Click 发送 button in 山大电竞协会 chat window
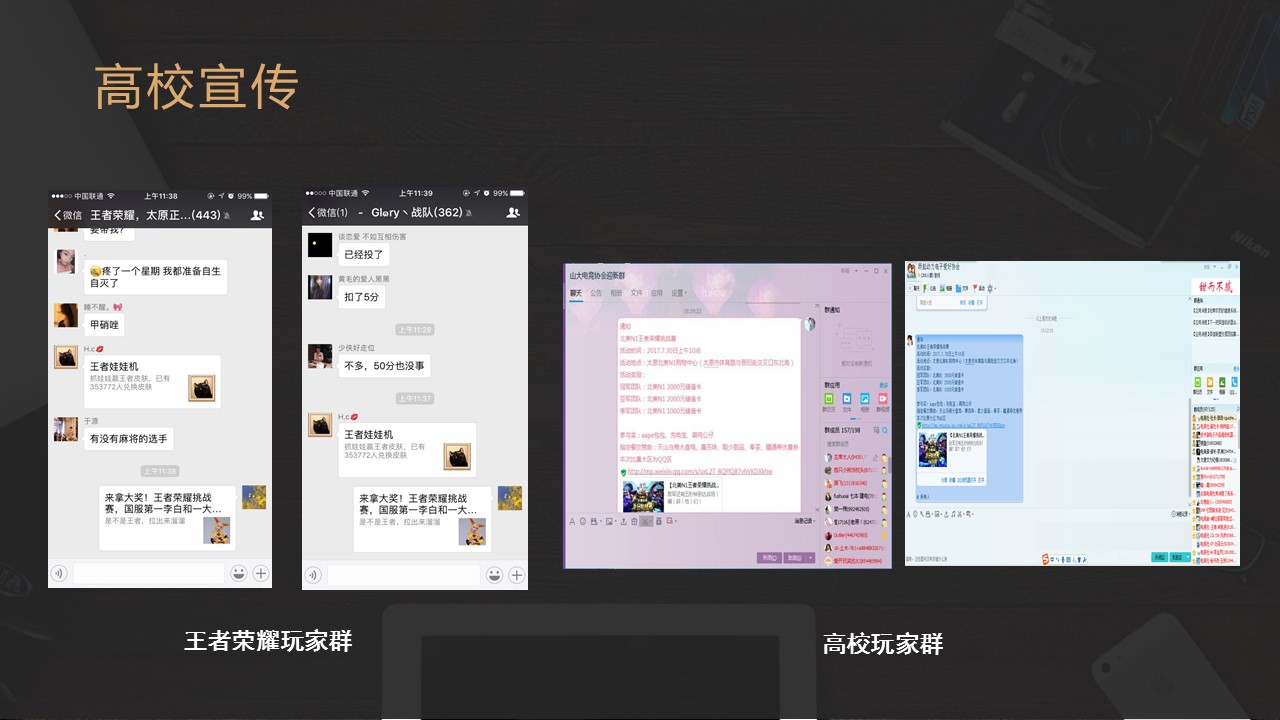This screenshot has height=720, width=1280. tap(795, 557)
